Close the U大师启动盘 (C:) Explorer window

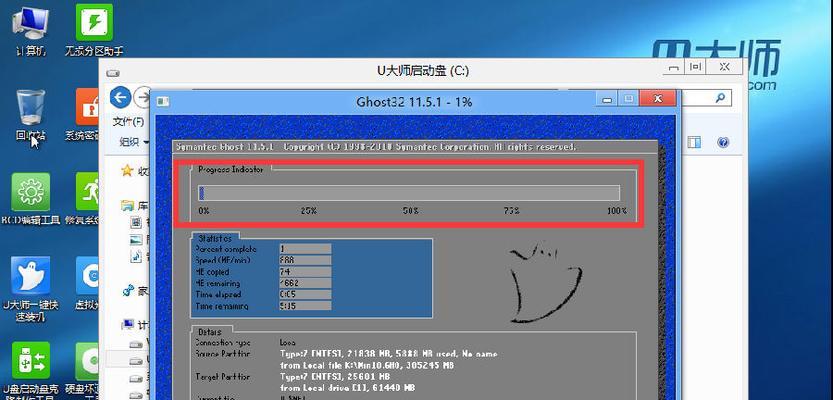coord(723,67)
